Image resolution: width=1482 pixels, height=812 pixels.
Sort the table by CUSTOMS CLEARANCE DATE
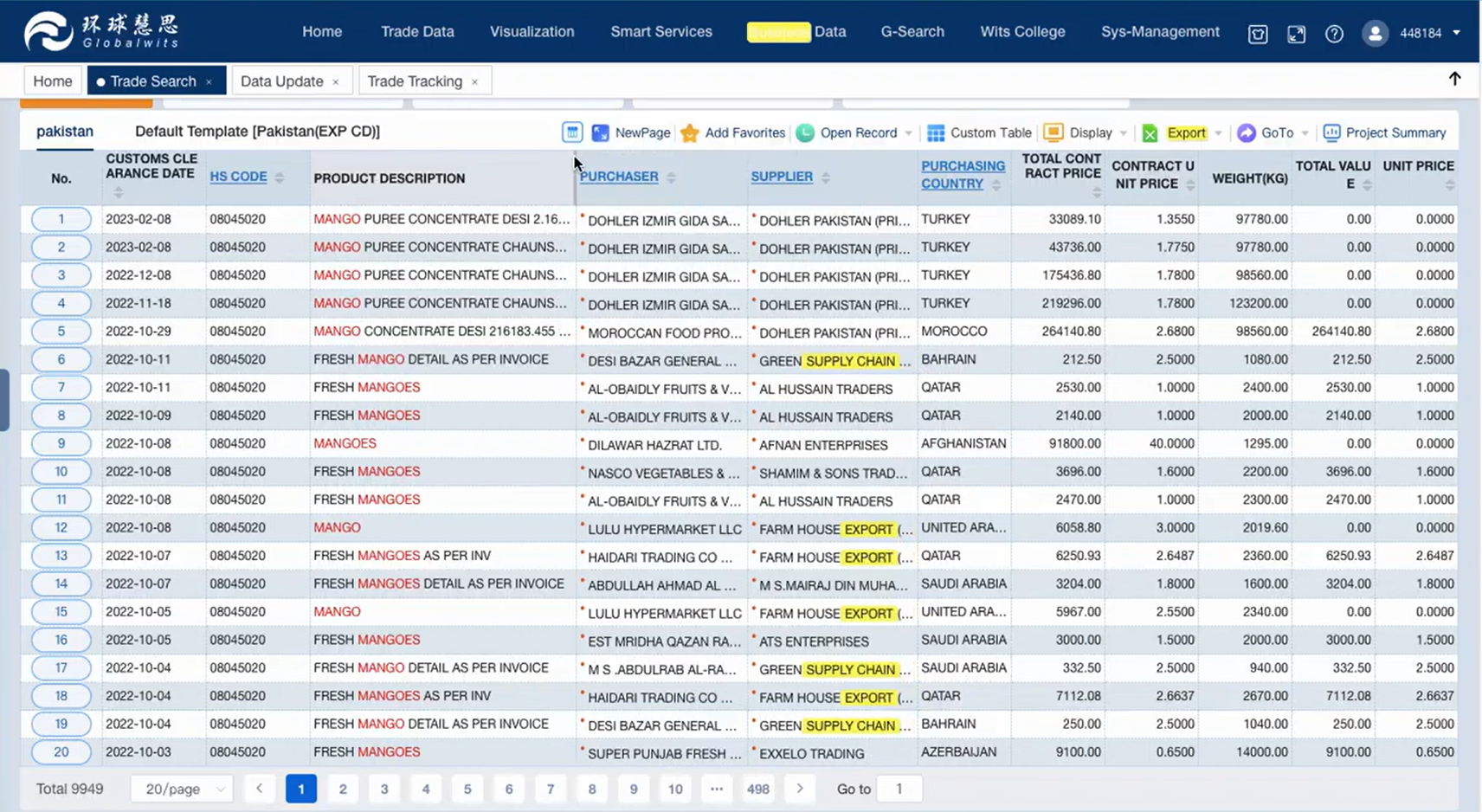coord(119,191)
